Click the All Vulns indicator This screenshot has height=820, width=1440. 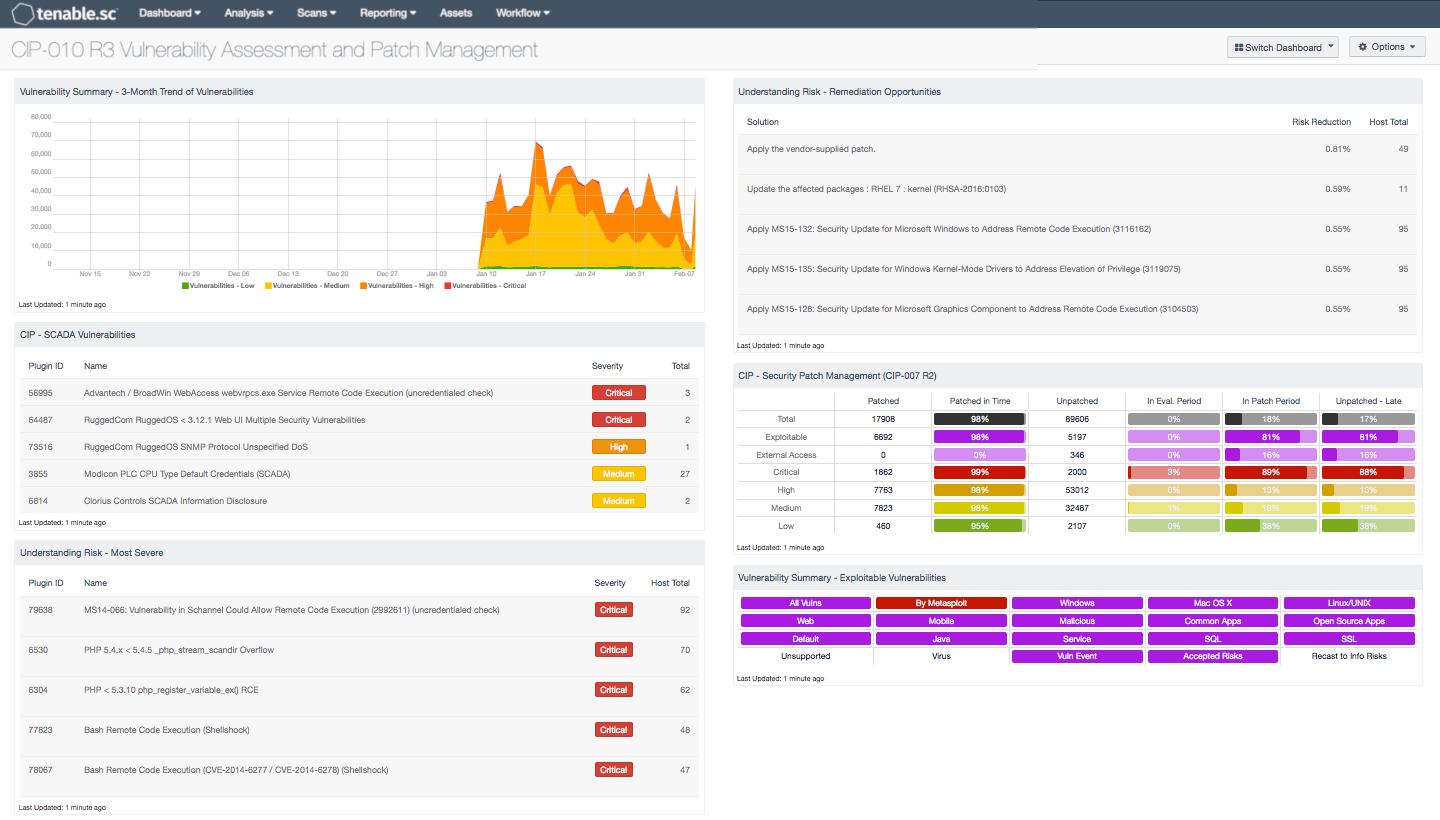(806, 603)
